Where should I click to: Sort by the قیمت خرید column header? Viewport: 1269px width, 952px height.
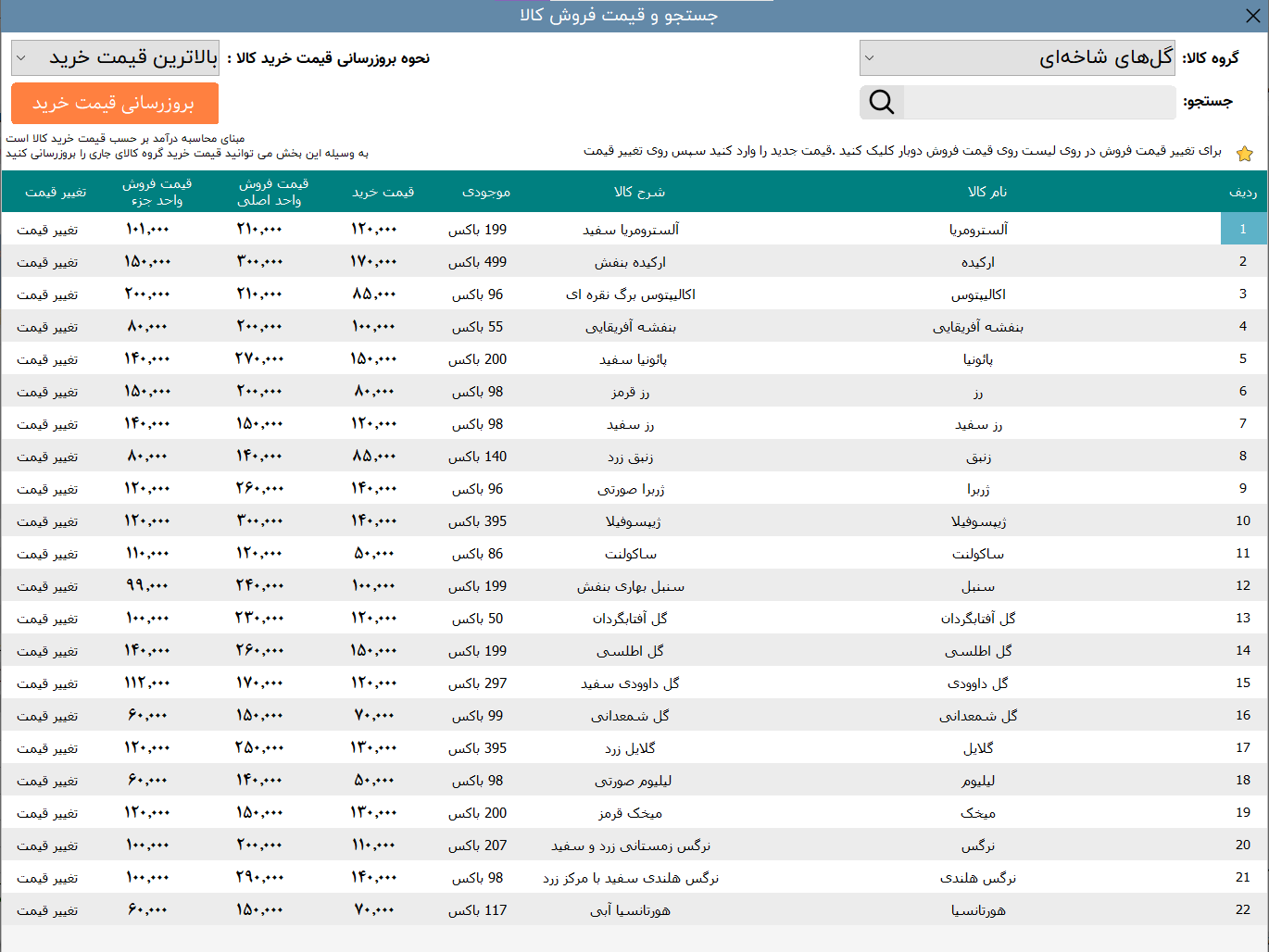click(383, 192)
